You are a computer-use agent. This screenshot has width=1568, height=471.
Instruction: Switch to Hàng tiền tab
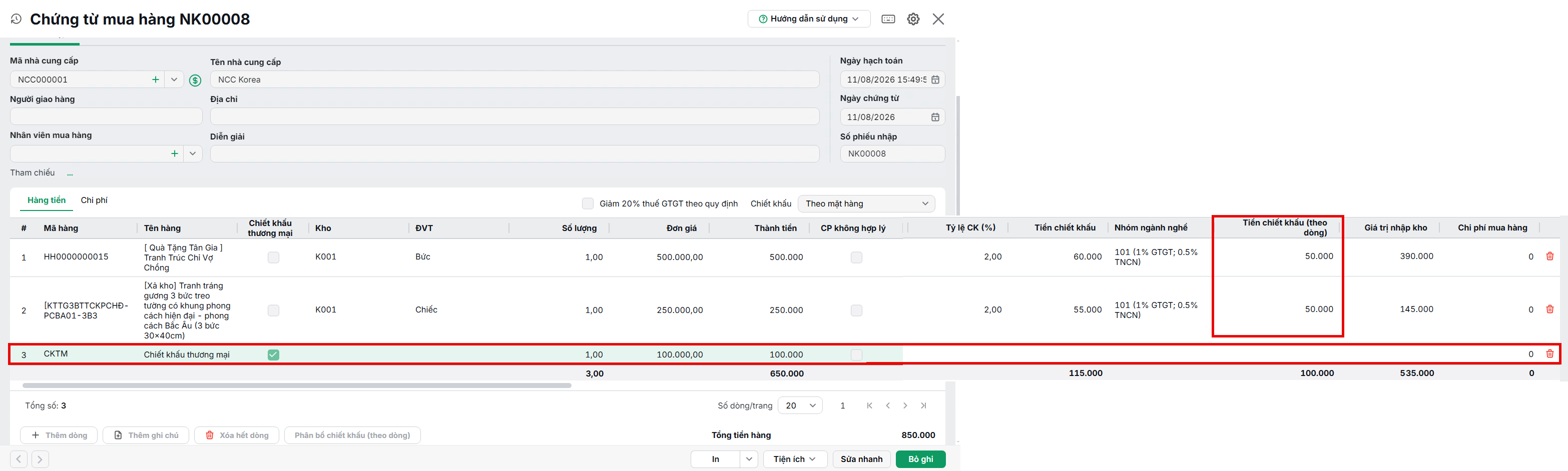pyautogui.click(x=46, y=200)
